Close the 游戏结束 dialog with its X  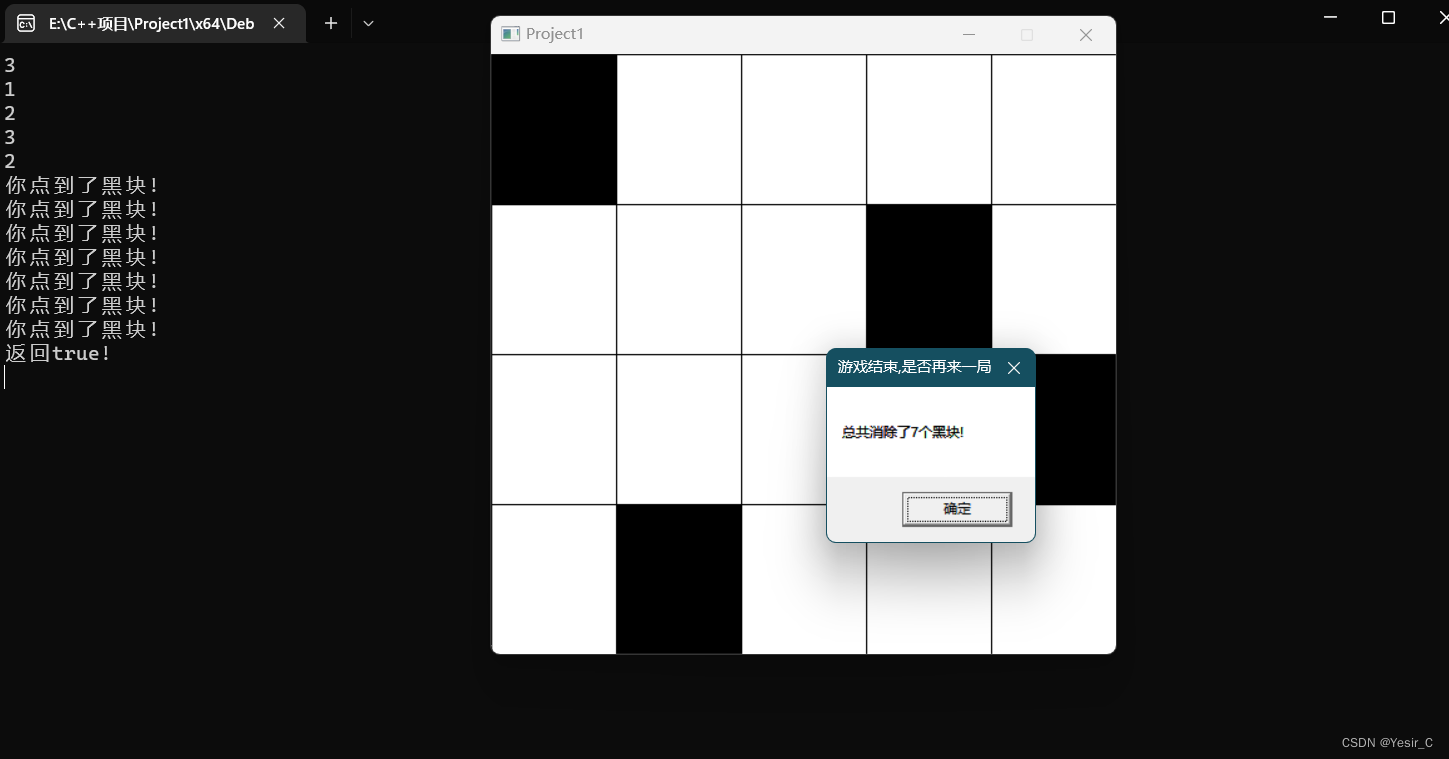tap(1014, 368)
